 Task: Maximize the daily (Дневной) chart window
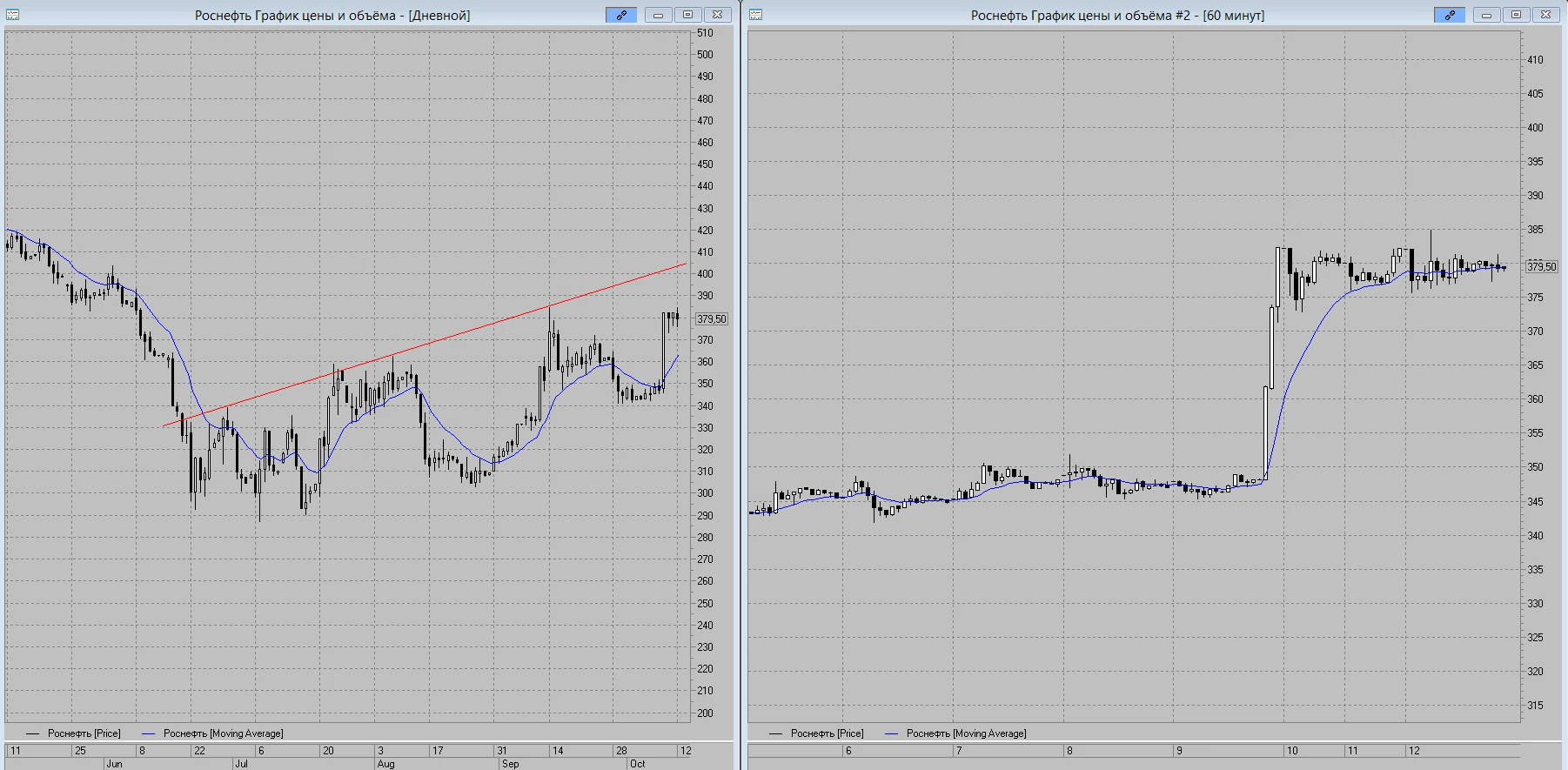point(687,15)
